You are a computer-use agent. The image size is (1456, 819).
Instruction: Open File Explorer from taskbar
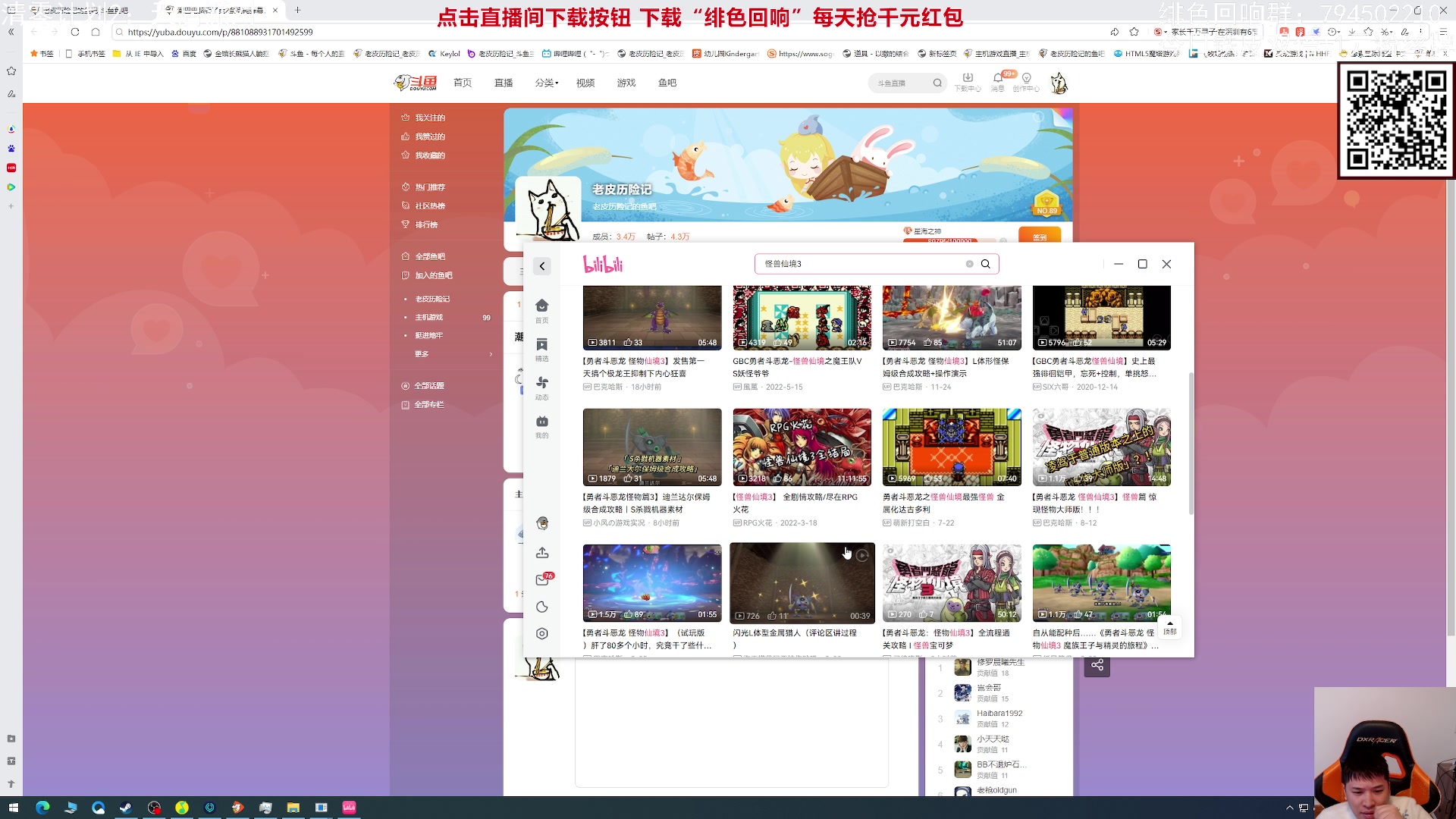293,808
